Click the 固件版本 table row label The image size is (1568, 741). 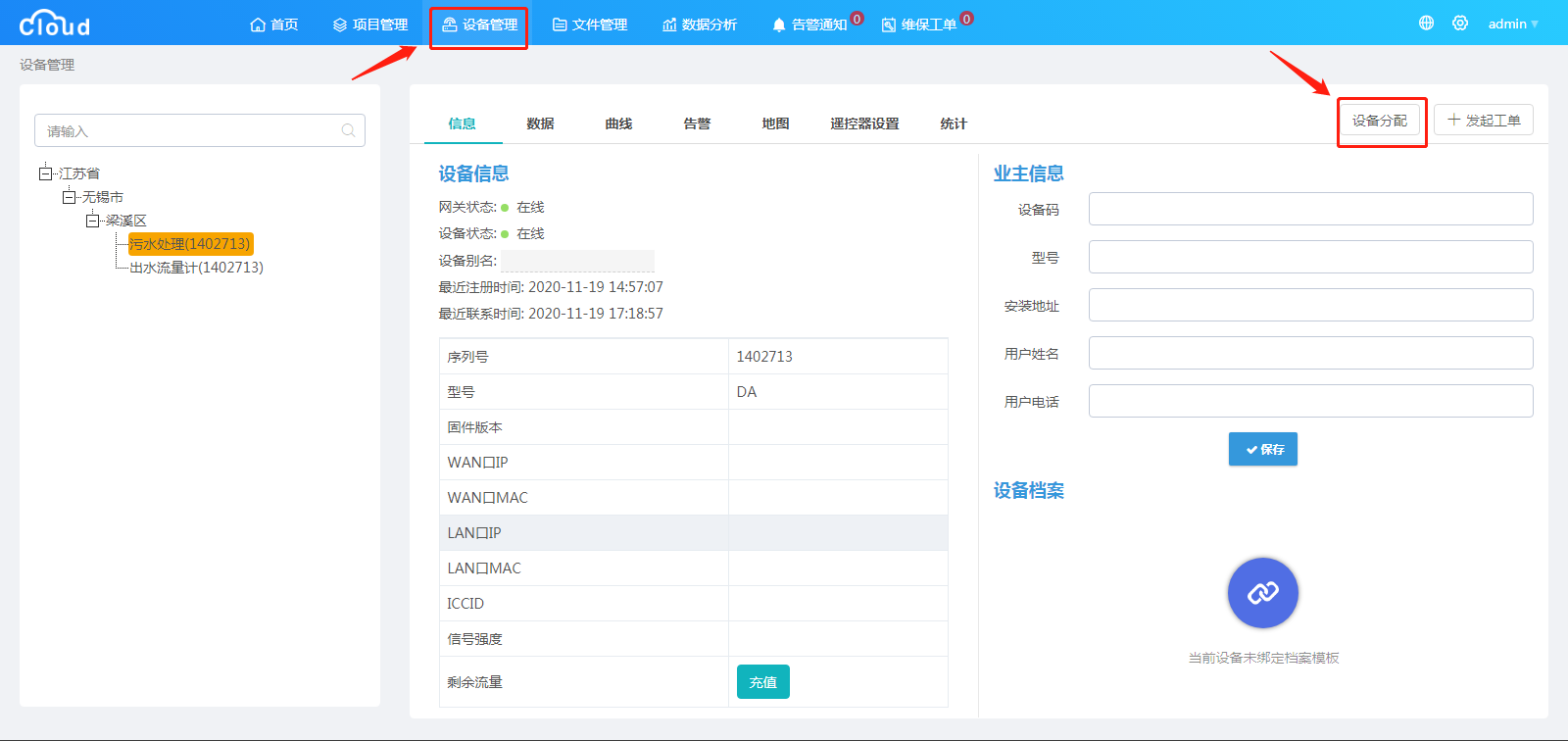pyautogui.click(x=474, y=427)
